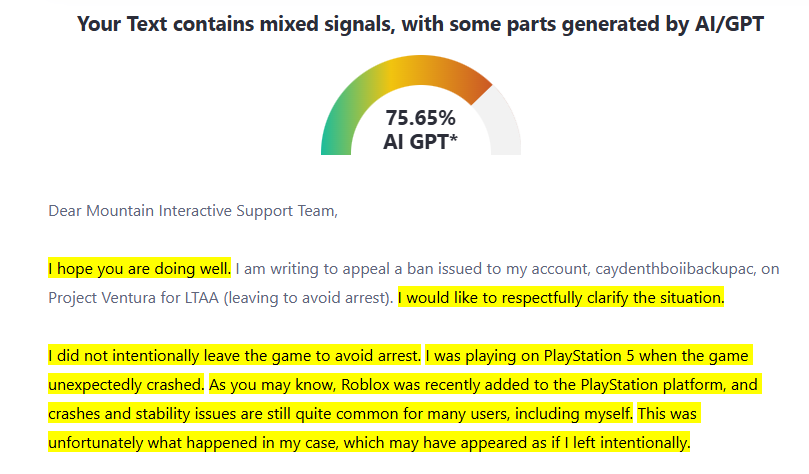The height and width of the screenshot is (474, 809).
Task: Click the words "Project Ventura"
Action: [x=106, y=298]
